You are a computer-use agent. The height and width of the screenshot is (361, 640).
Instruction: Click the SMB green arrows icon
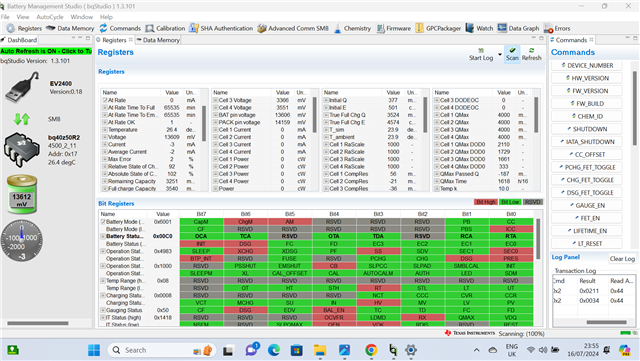click(22, 119)
